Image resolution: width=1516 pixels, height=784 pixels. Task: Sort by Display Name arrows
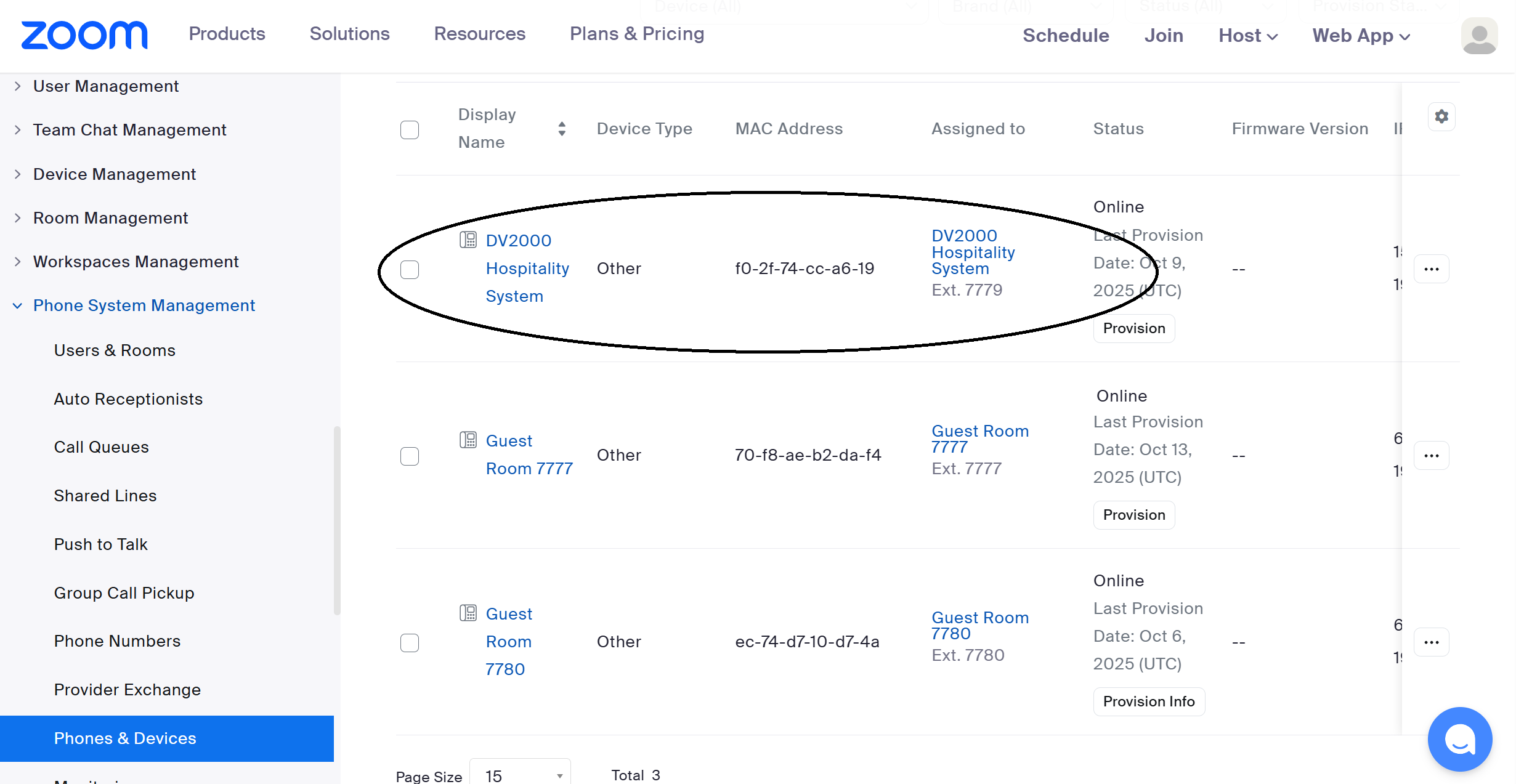point(562,129)
